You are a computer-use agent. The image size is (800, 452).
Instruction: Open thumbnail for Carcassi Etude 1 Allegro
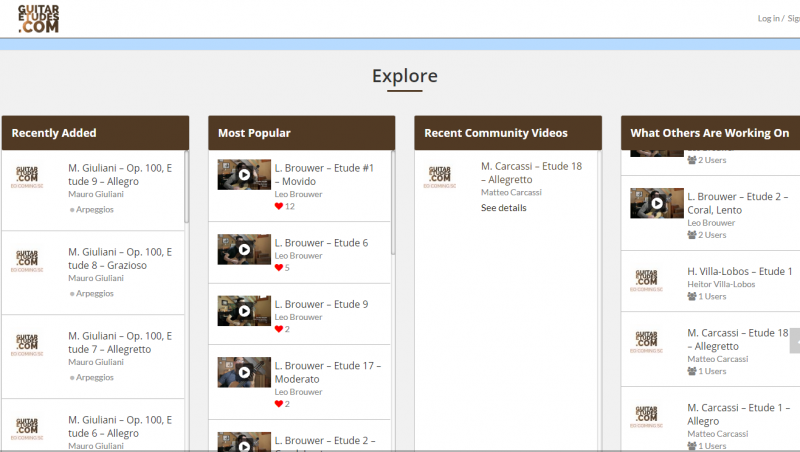coord(646,416)
